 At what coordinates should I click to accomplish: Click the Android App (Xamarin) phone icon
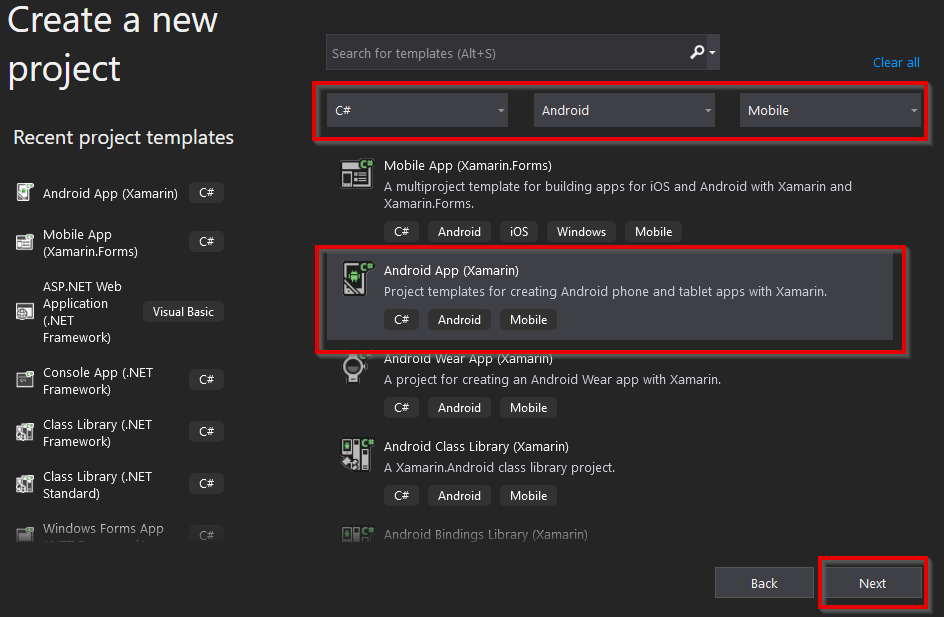tap(355, 277)
